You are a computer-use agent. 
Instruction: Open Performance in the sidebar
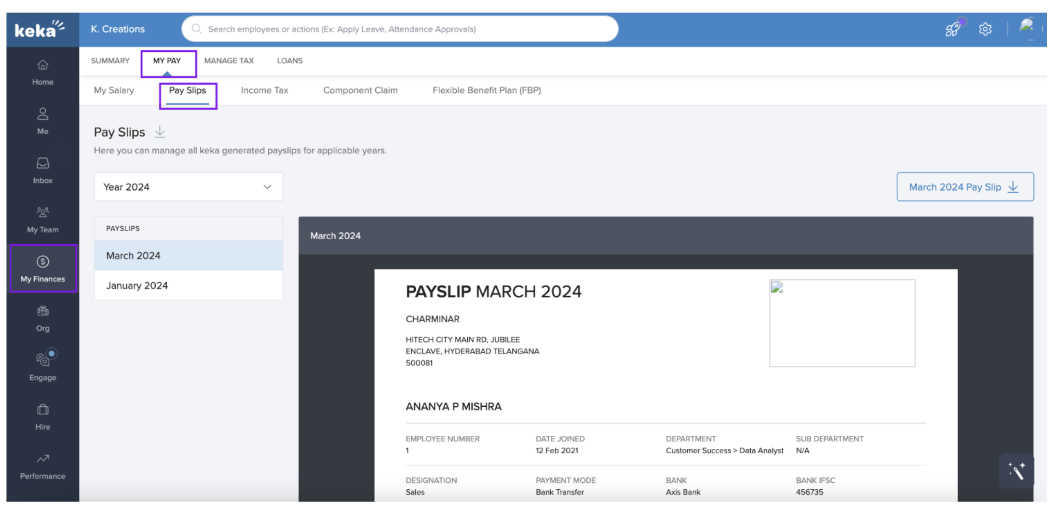43,465
